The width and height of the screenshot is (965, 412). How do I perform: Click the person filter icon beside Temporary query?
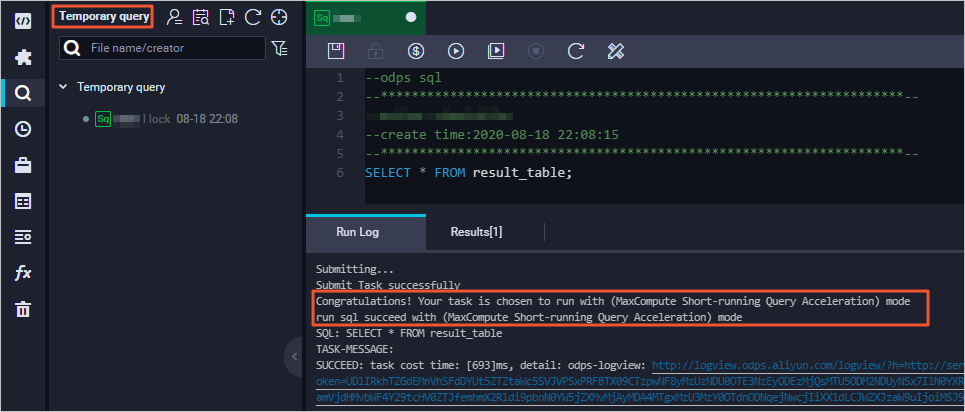[174, 17]
